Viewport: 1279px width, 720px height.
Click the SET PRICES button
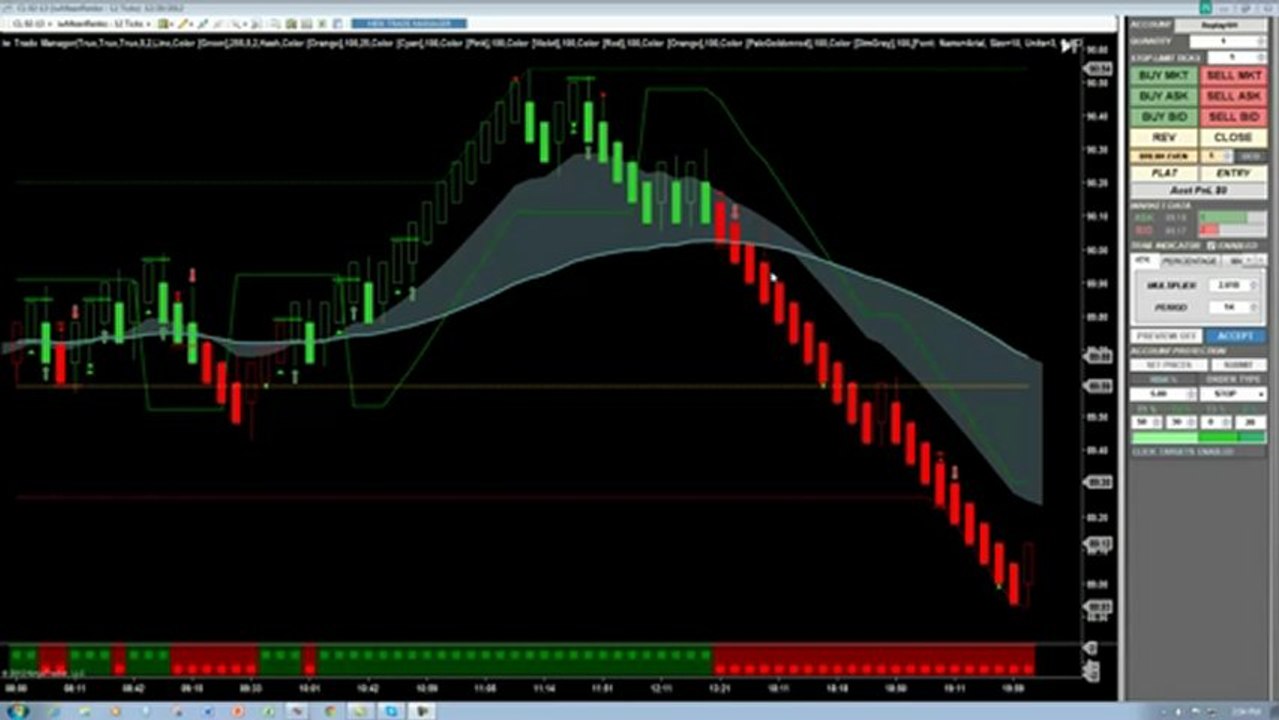[1169, 365]
